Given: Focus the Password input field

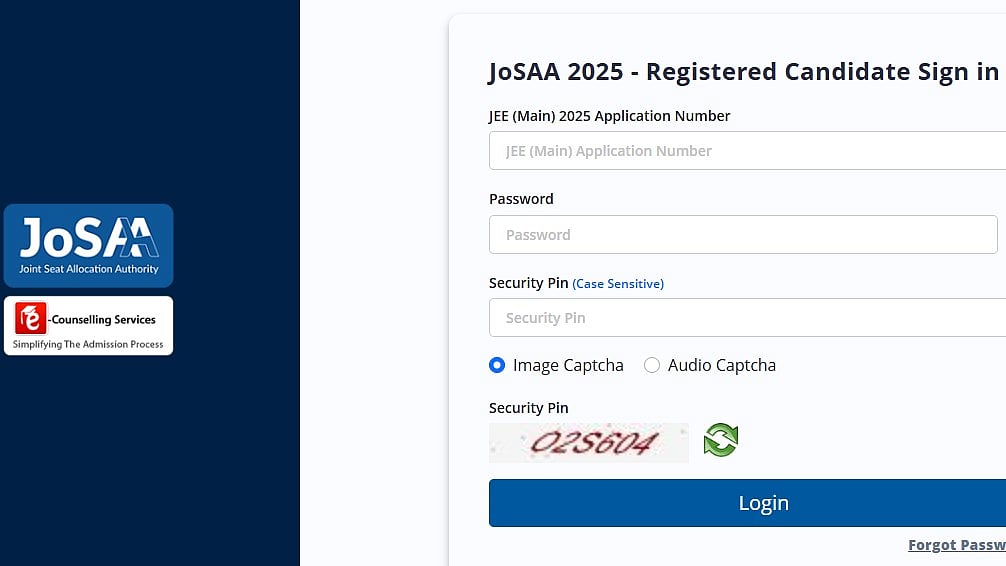Looking at the screenshot, I should click(743, 235).
